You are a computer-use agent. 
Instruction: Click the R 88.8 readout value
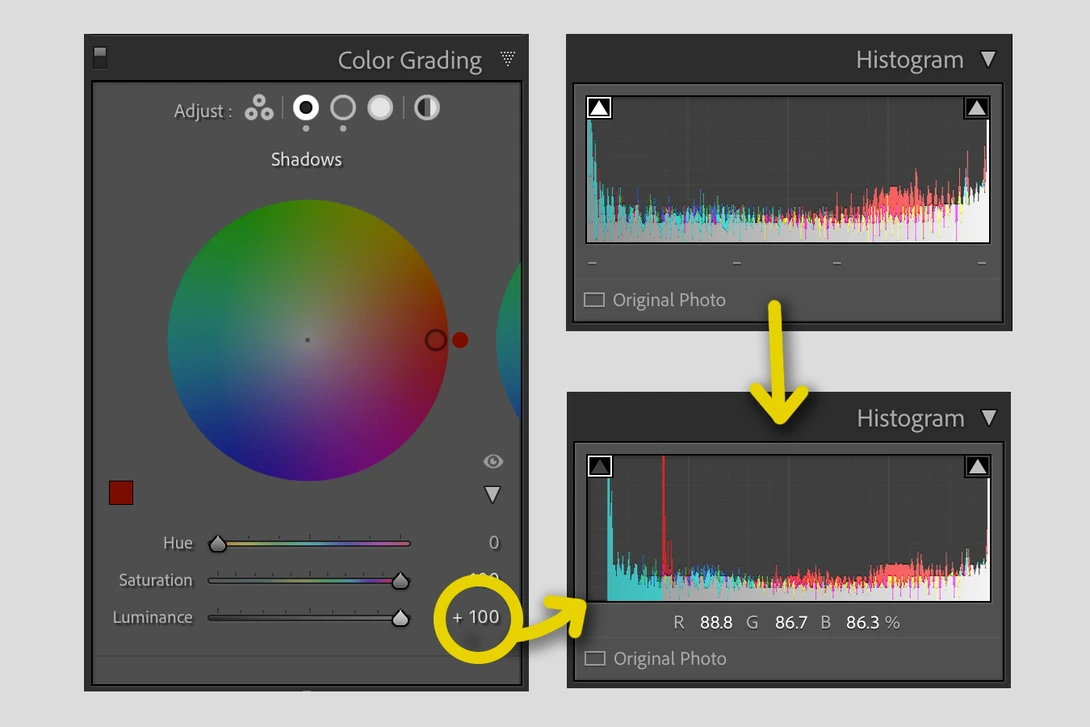pos(716,623)
